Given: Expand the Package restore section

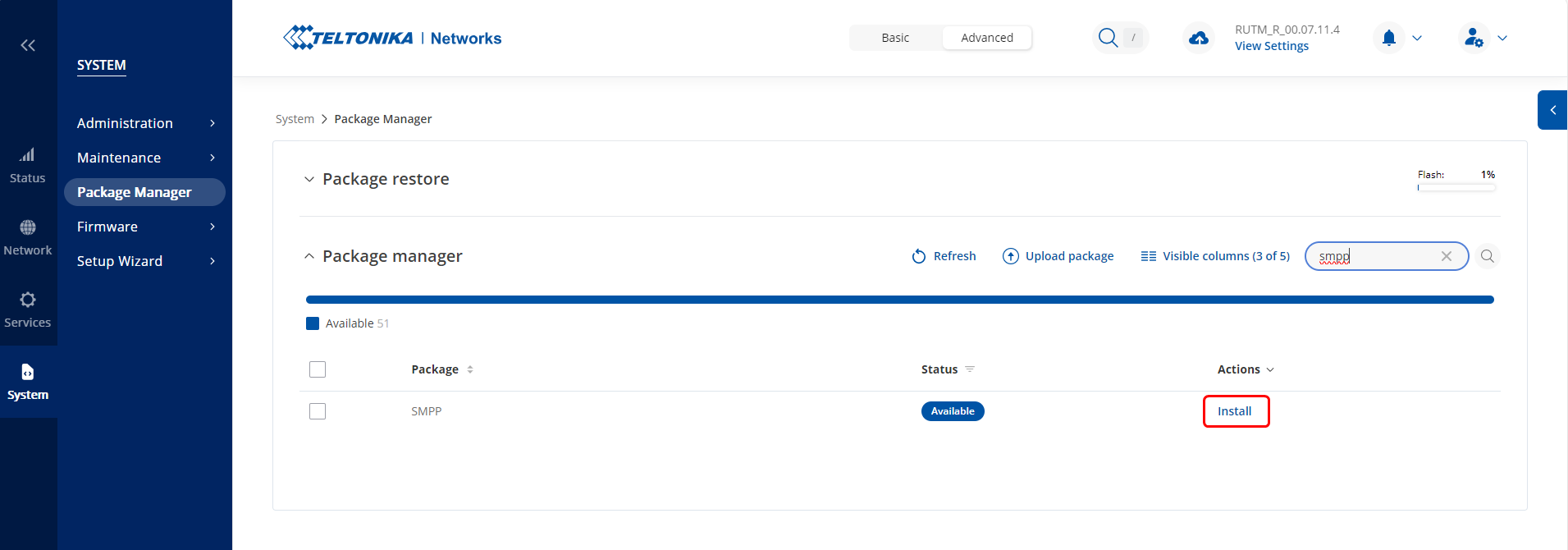Looking at the screenshot, I should 309,179.
